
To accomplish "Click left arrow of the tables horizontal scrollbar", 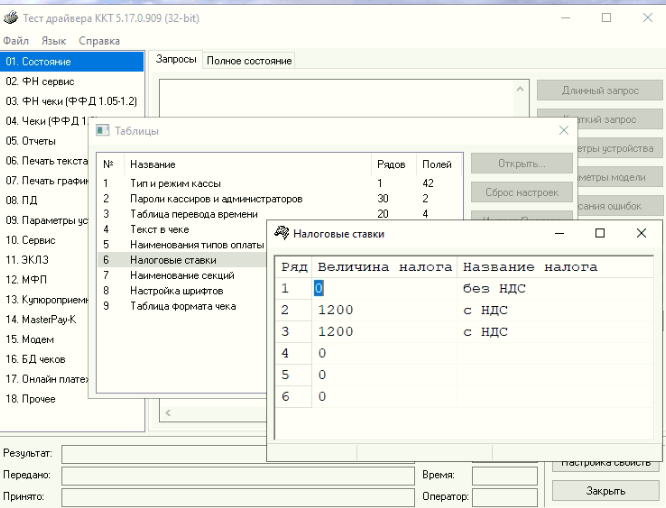I will [167, 412].
